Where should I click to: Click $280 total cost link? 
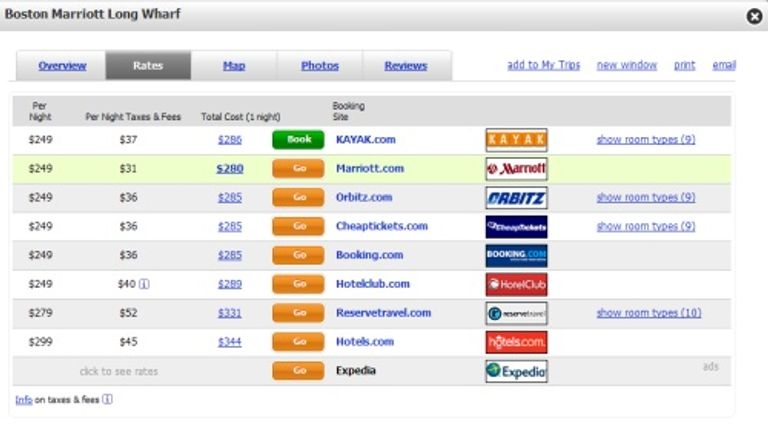pos(230,169)
